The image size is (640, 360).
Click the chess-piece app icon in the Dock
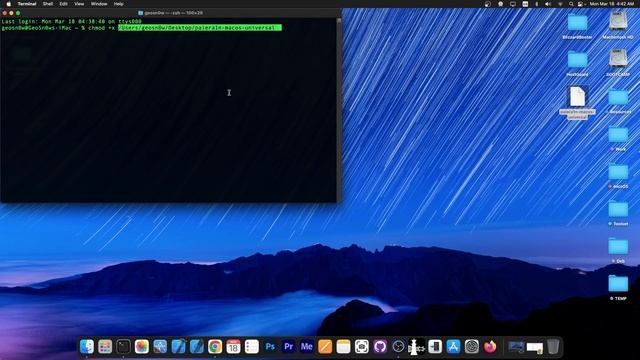(416, 347)
